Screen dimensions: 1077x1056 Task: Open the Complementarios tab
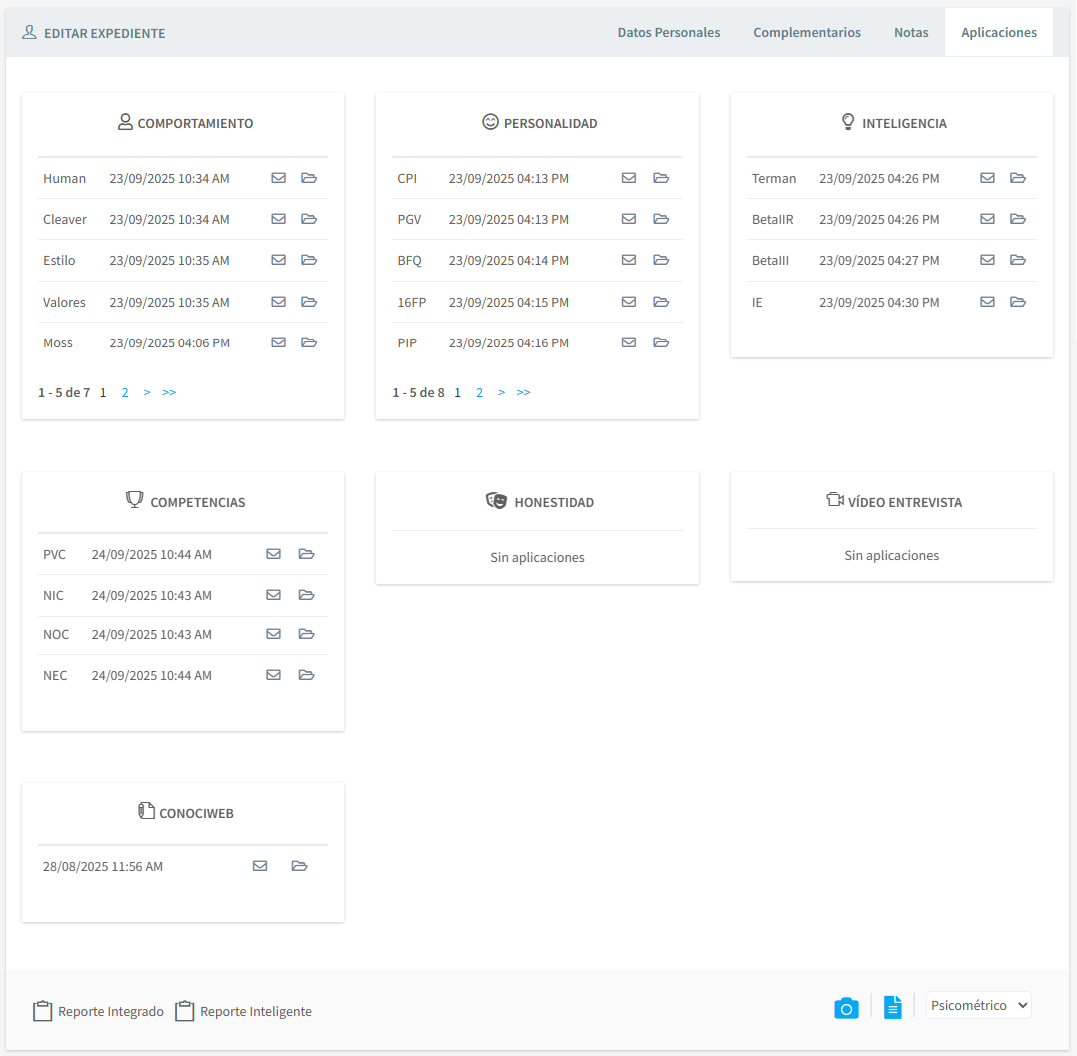806,33
